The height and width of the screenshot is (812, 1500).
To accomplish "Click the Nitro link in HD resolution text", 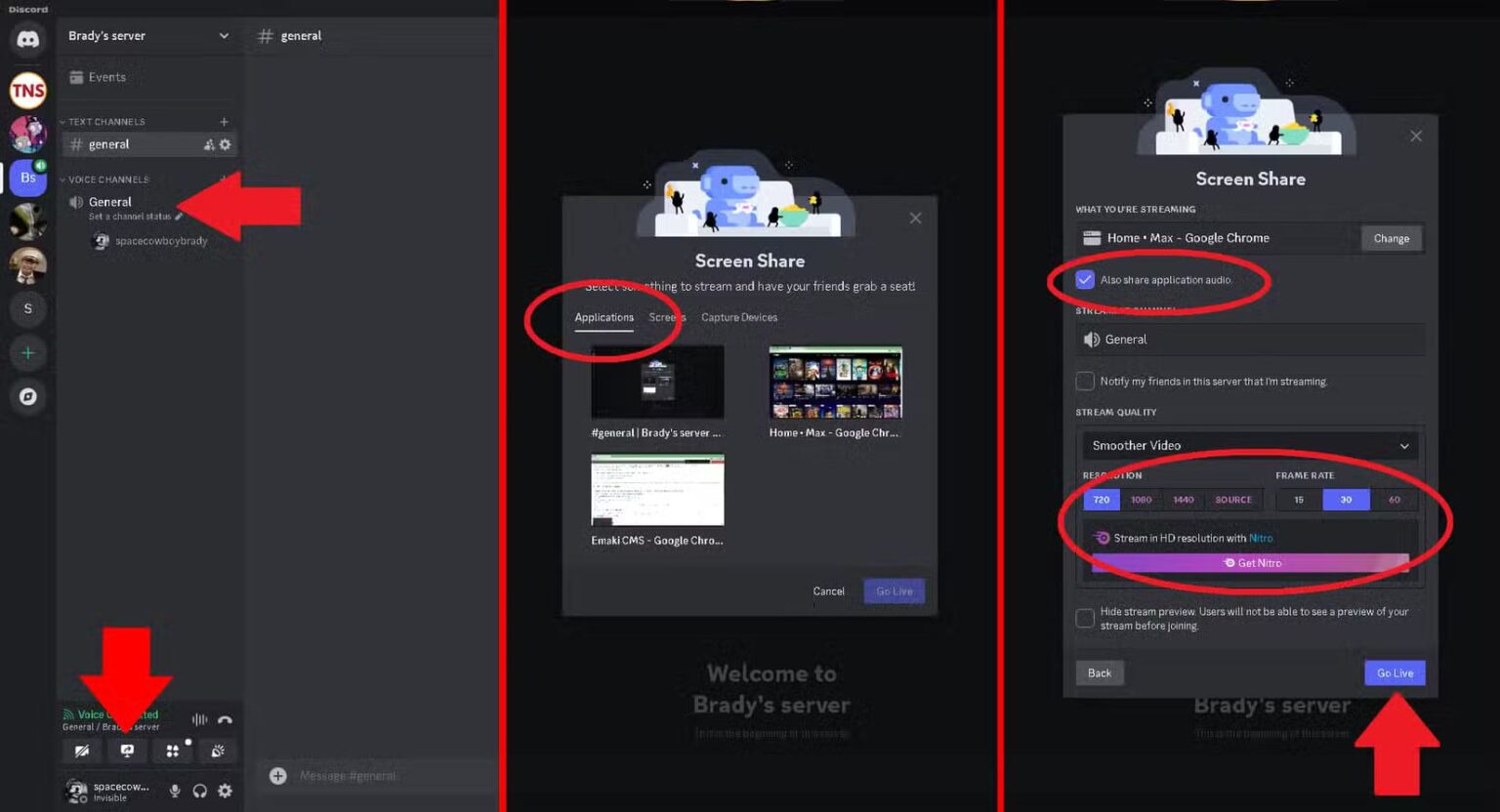I will tap(1261, 539).
